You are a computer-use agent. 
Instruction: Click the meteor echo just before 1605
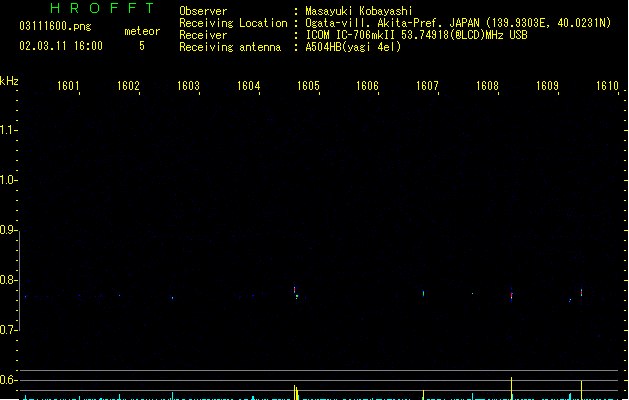[295, 291]
